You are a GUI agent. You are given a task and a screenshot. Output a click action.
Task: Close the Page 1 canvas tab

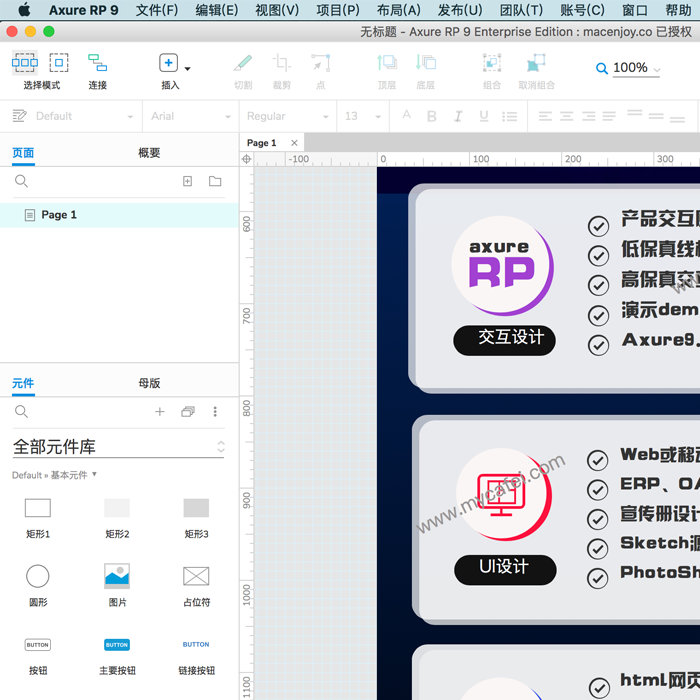(x=294, y=143)
